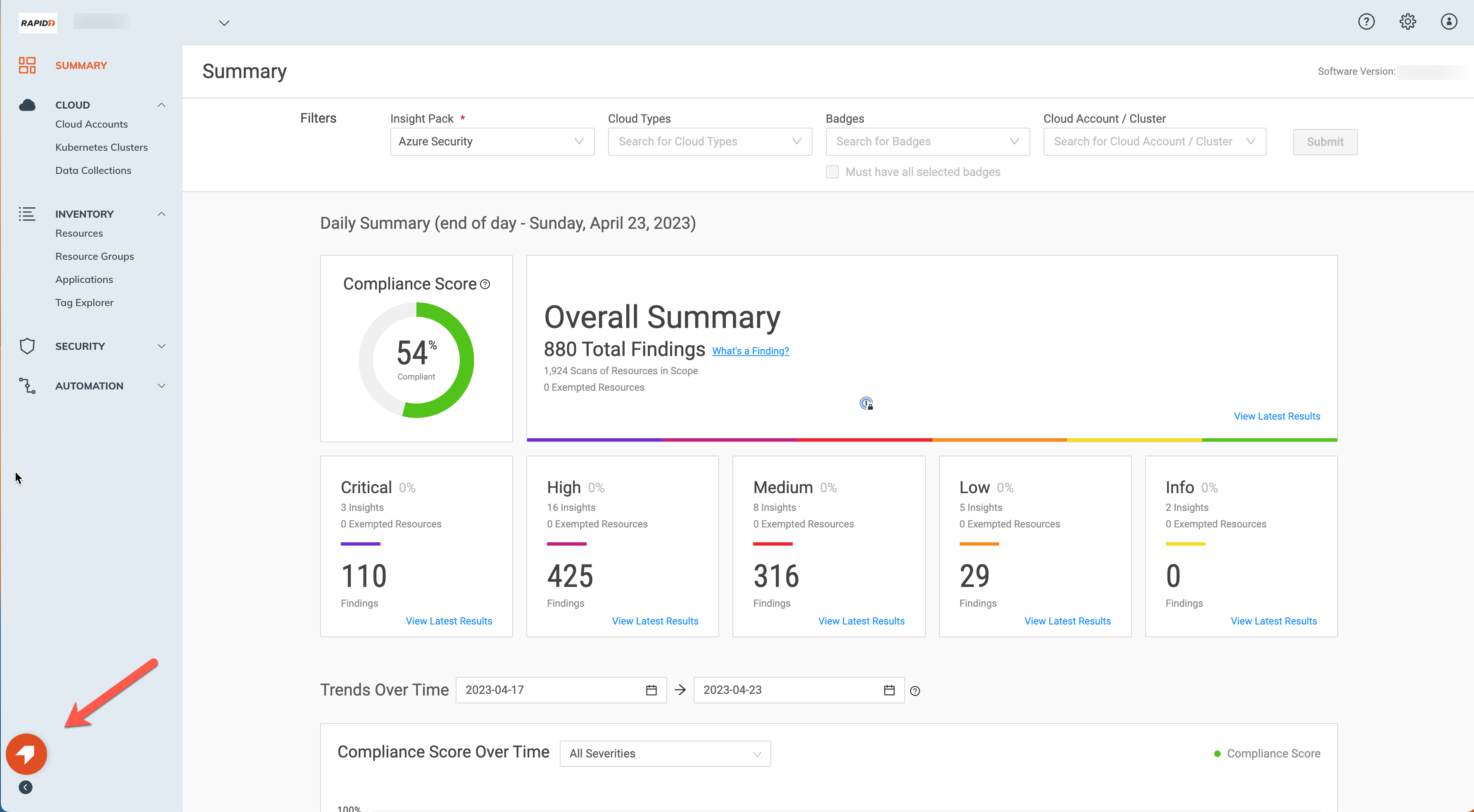The image size is (1474, 812).
Task: Collapse the Cloud navigation section
Action: point(162,105)
